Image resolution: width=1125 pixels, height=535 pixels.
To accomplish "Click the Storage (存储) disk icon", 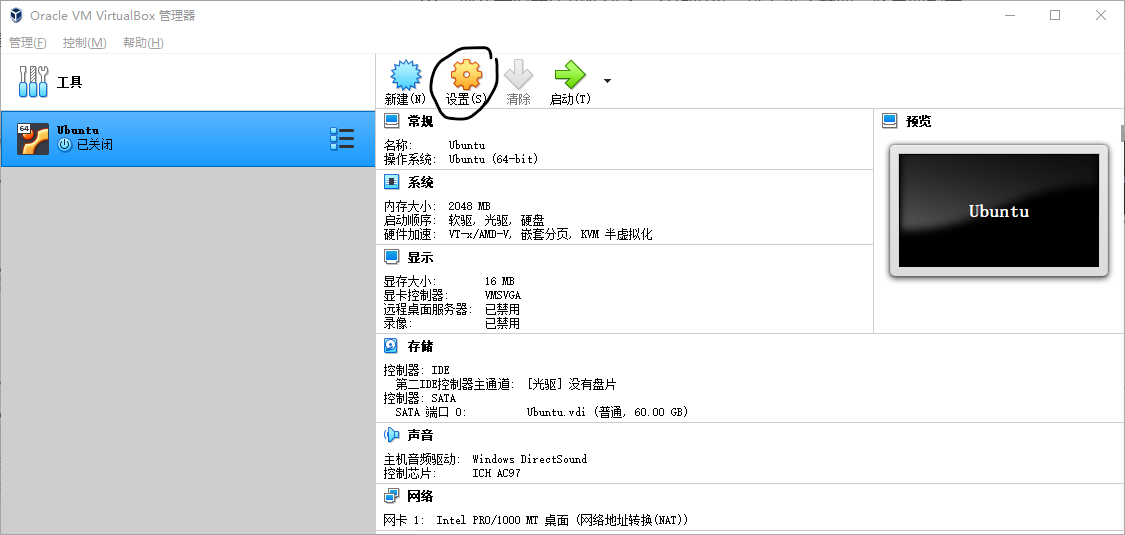I will tap(392, 346).
